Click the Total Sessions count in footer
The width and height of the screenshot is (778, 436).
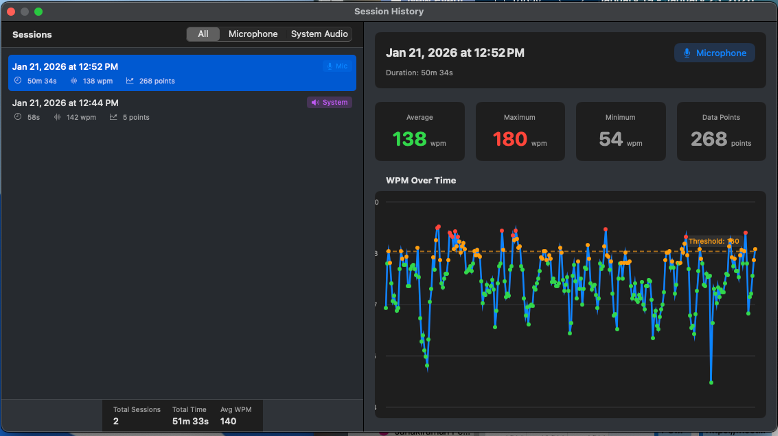(x=116, y=421)
